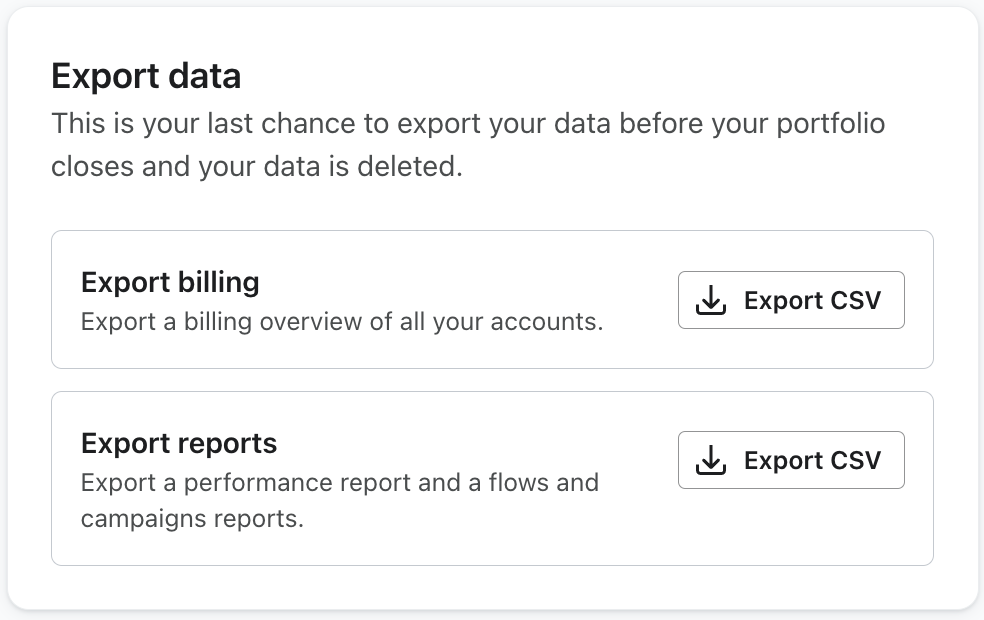
Task: Select the "Export billing" title
Action: click(170, 282)
